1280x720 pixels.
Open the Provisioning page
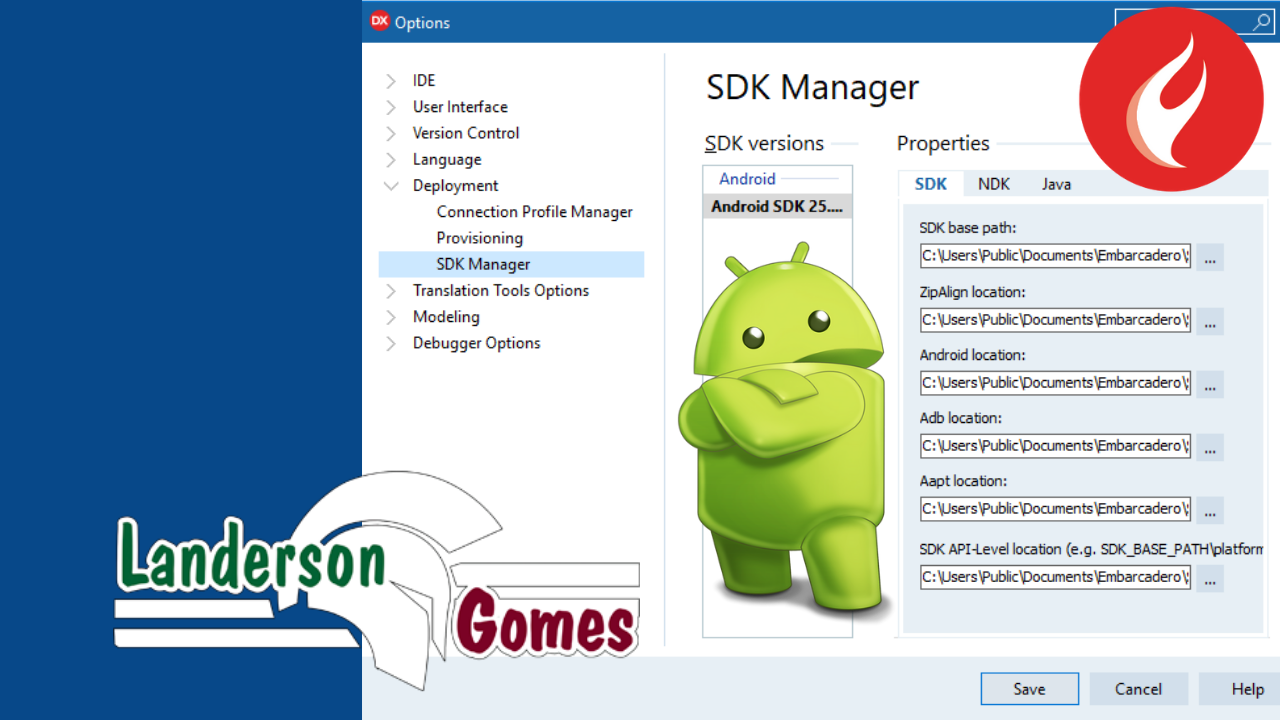(479, 238)
